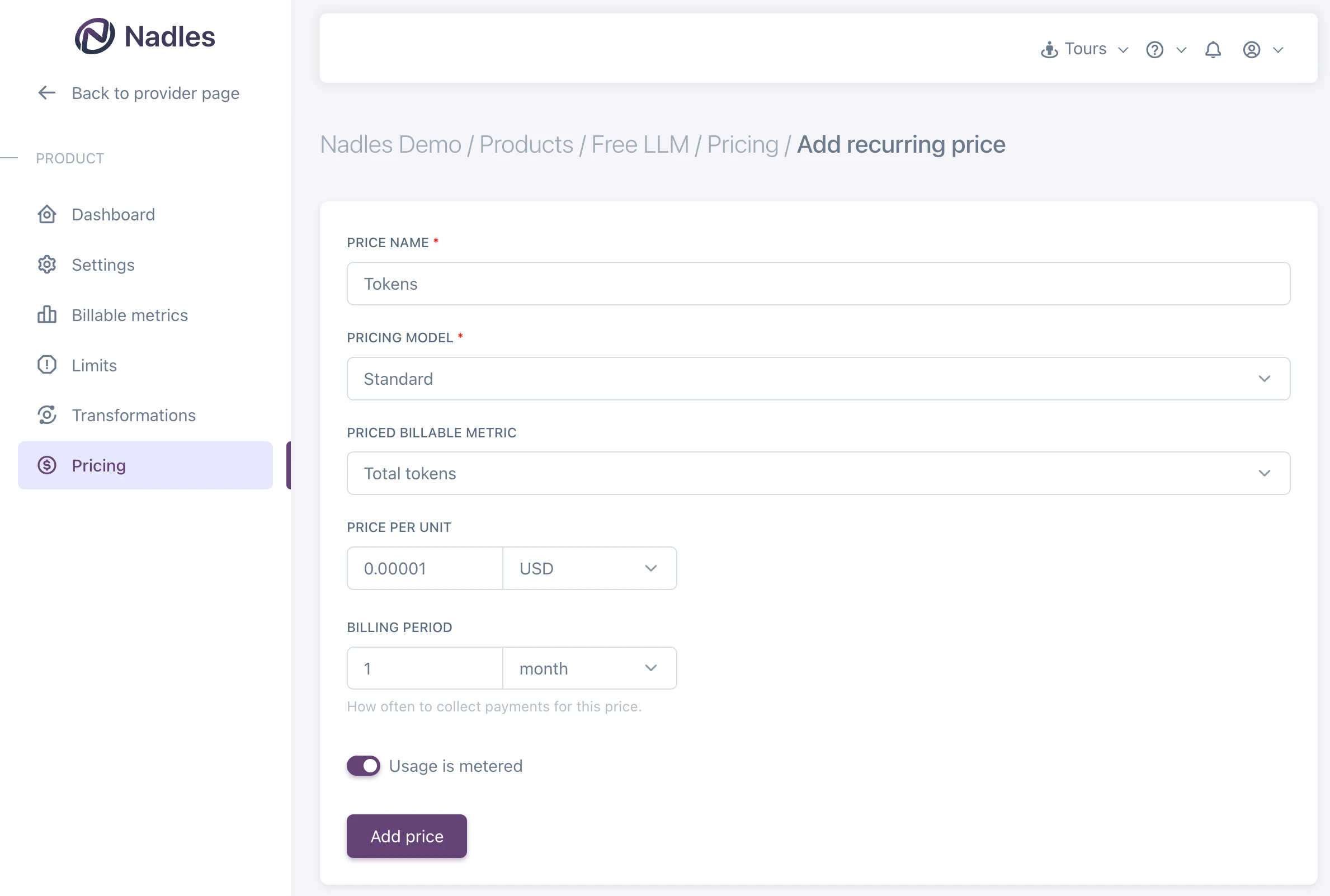Click the Limits warning icon
Screen dimensions: 1330x896
(x=46, y=365)
